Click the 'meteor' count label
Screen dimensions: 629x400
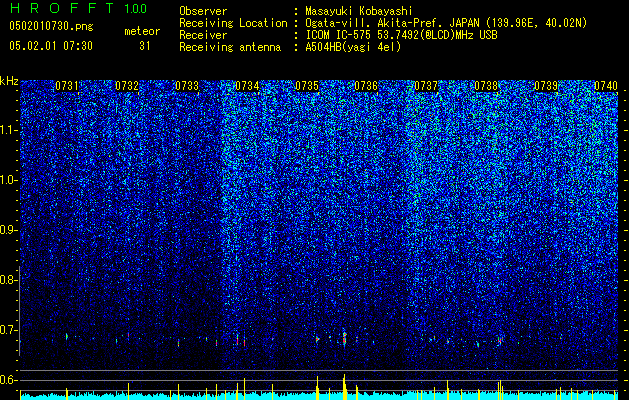pos(142,31)
